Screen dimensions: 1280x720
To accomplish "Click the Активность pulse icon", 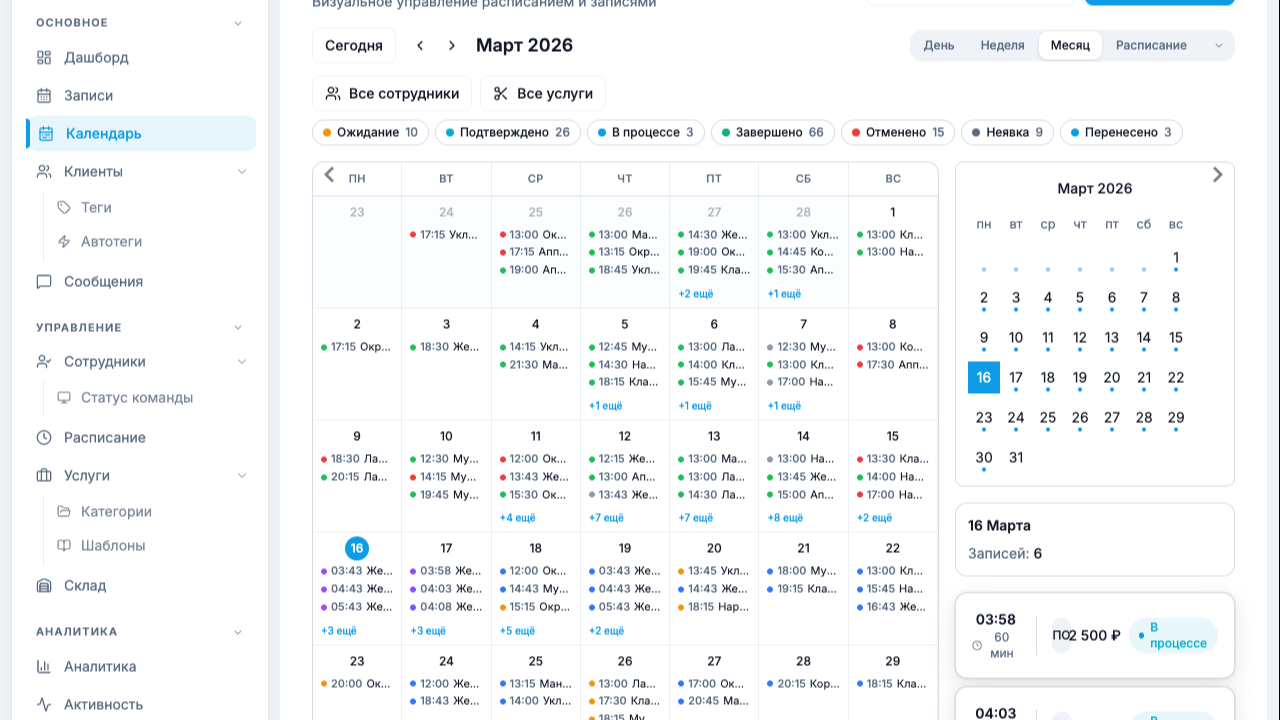I will click(44, 705).
